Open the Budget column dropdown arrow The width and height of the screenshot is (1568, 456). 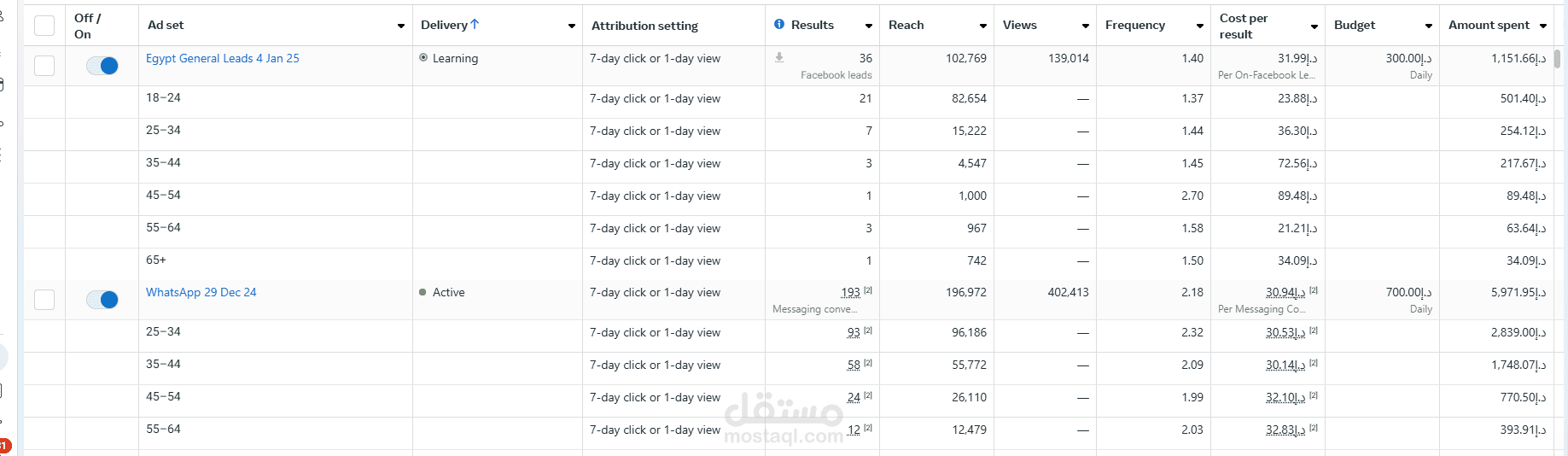(1429, 26)
